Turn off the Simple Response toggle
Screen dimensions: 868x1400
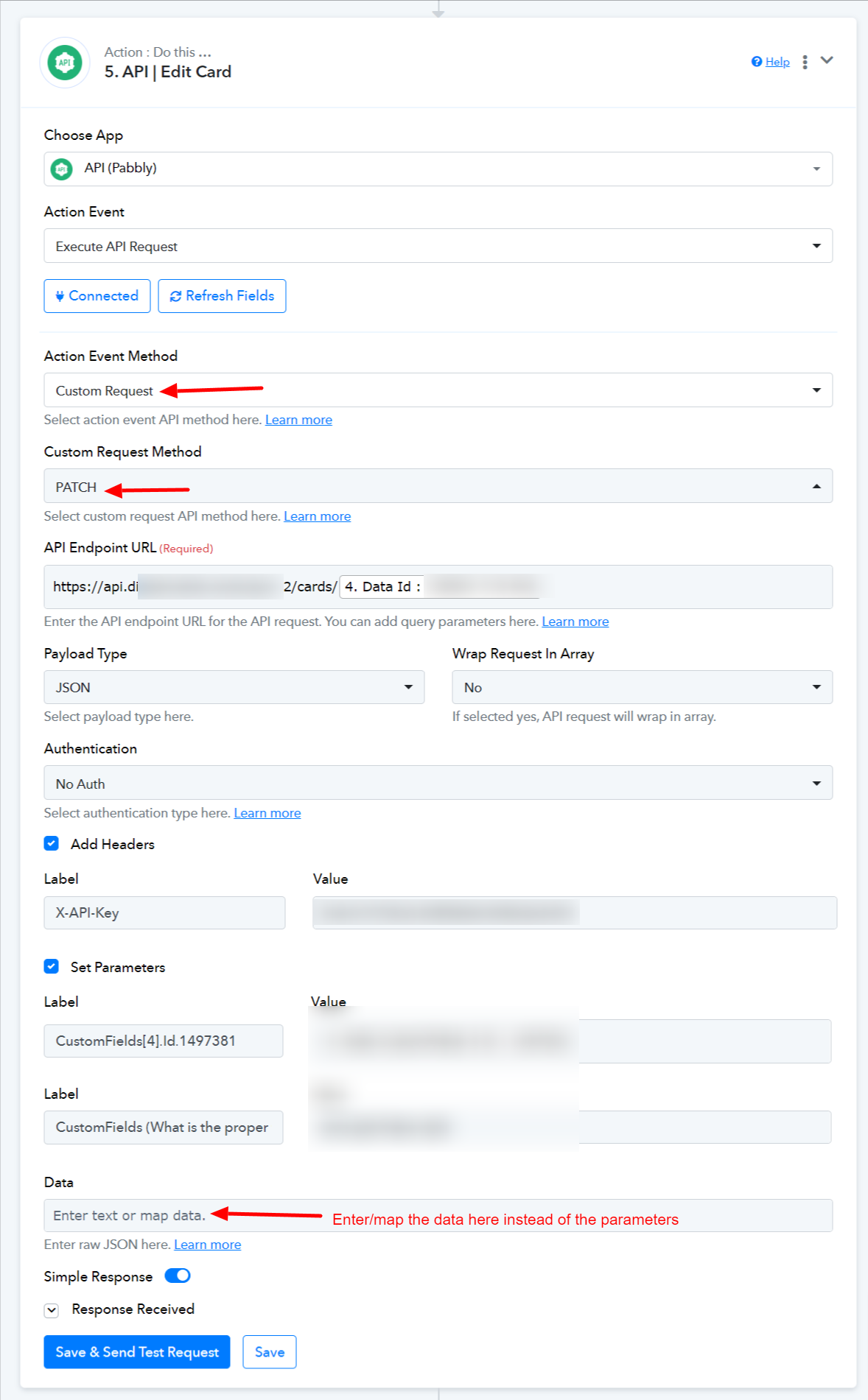click(x=178, y=1276)
